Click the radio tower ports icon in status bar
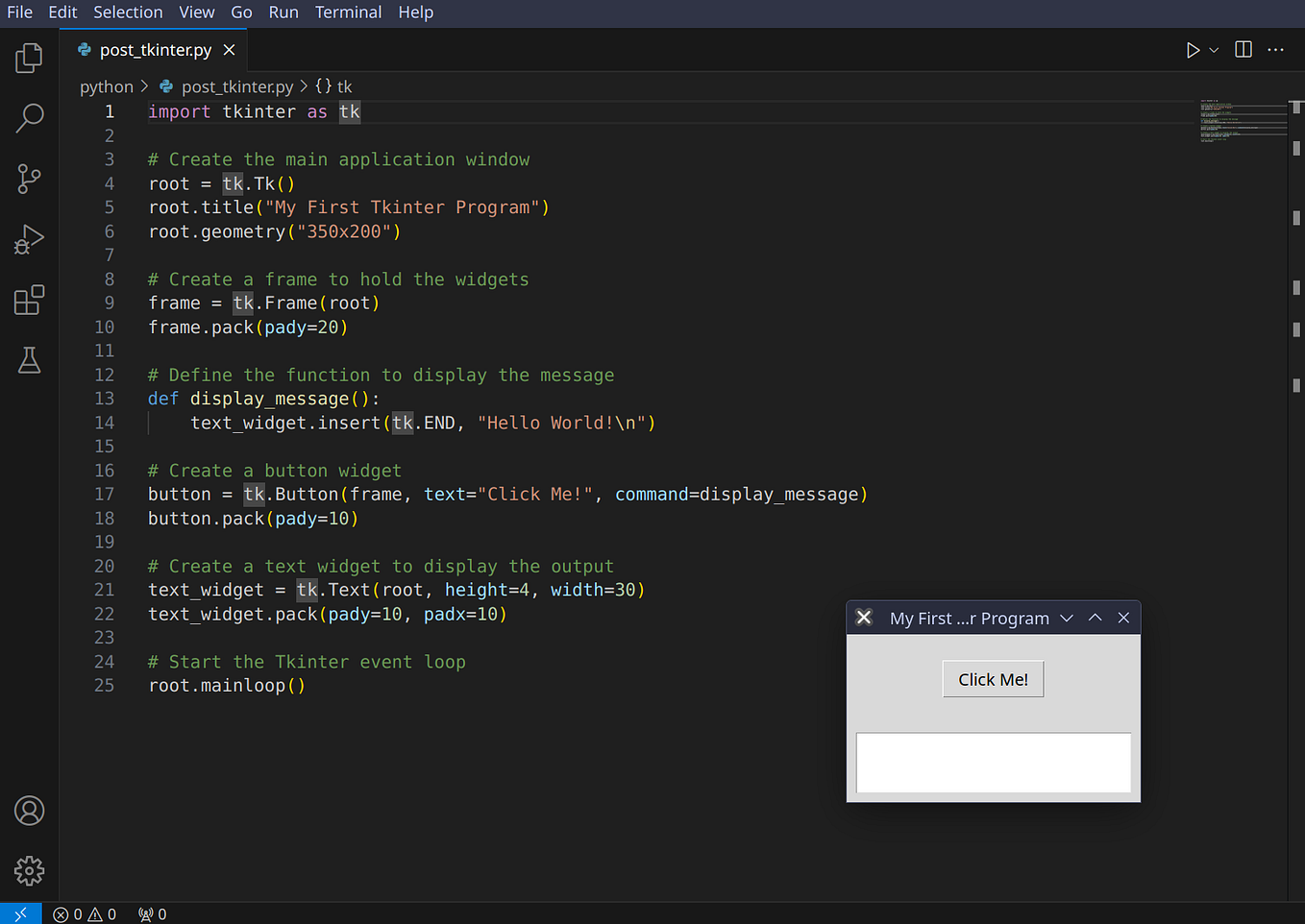Viewport: 1305px width, 924px height. (x=152, y=913)
